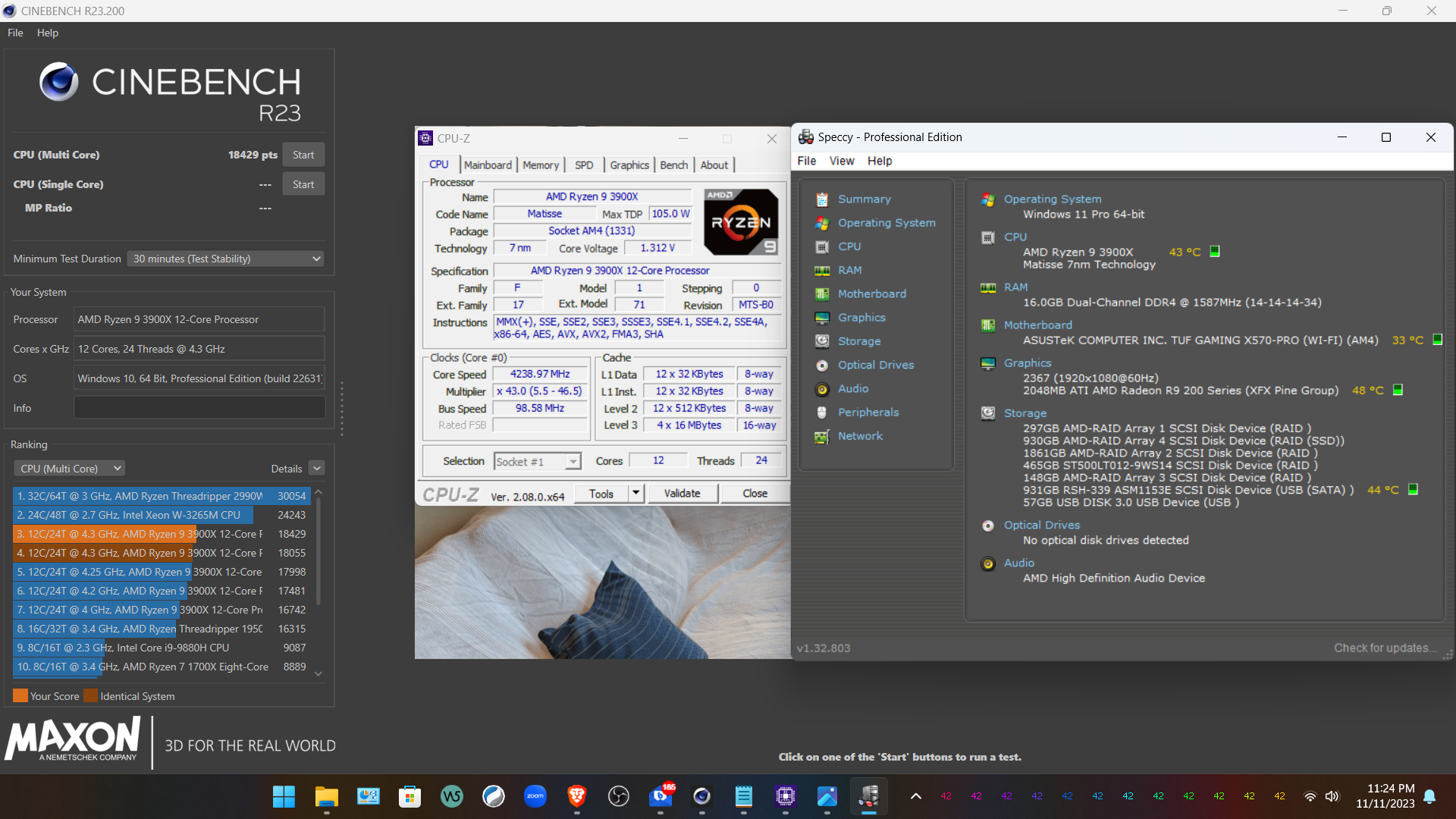This screenshot has height=819, width=1456.
Task: Open Microsoft Store from taskbar
Action: click(409, 796)
